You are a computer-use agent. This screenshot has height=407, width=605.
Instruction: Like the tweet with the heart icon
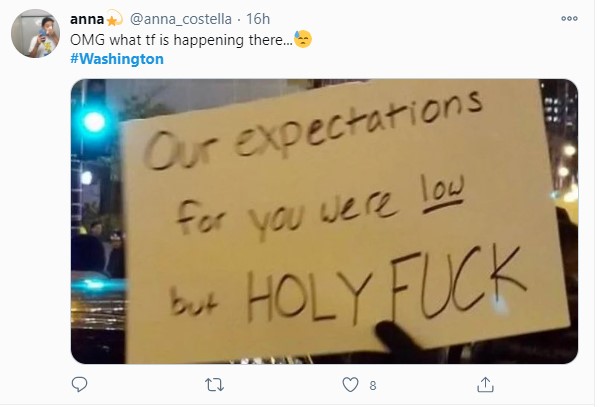click(350, 384)
